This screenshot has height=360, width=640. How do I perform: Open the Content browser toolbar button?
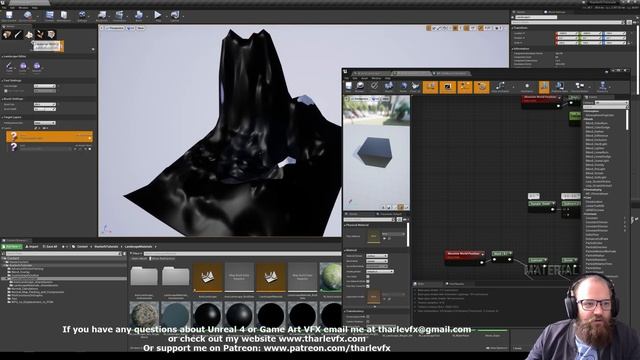[49, 16]
